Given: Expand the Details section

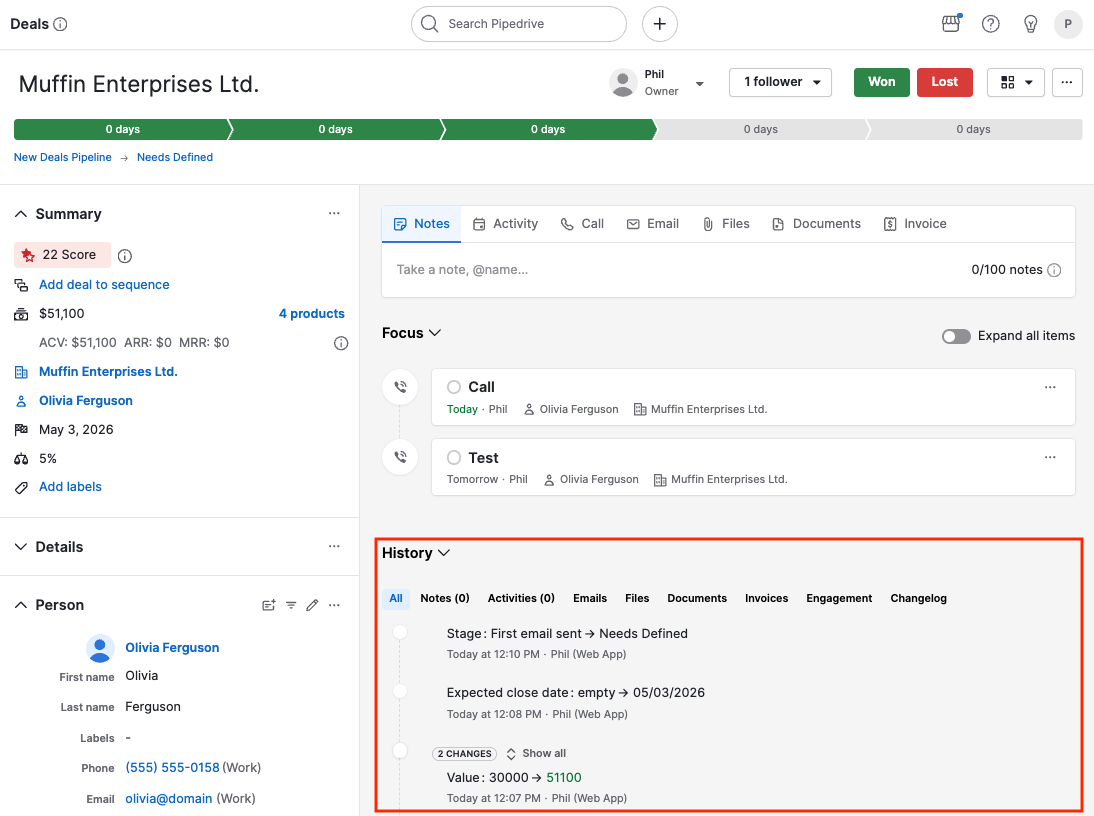Looking at the screenshot, I should pos(21,547).
